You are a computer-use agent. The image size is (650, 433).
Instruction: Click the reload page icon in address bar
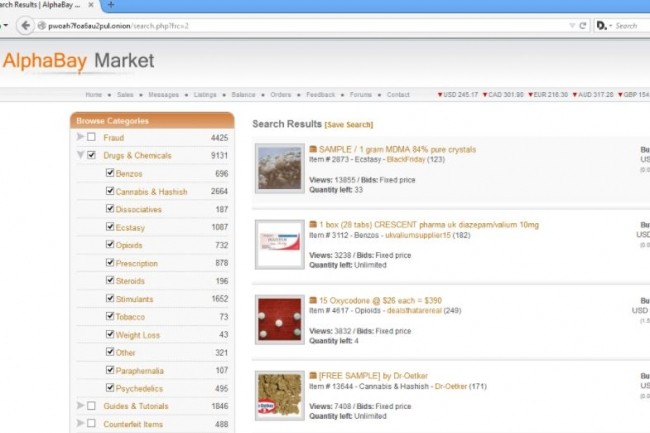[582, 26]
